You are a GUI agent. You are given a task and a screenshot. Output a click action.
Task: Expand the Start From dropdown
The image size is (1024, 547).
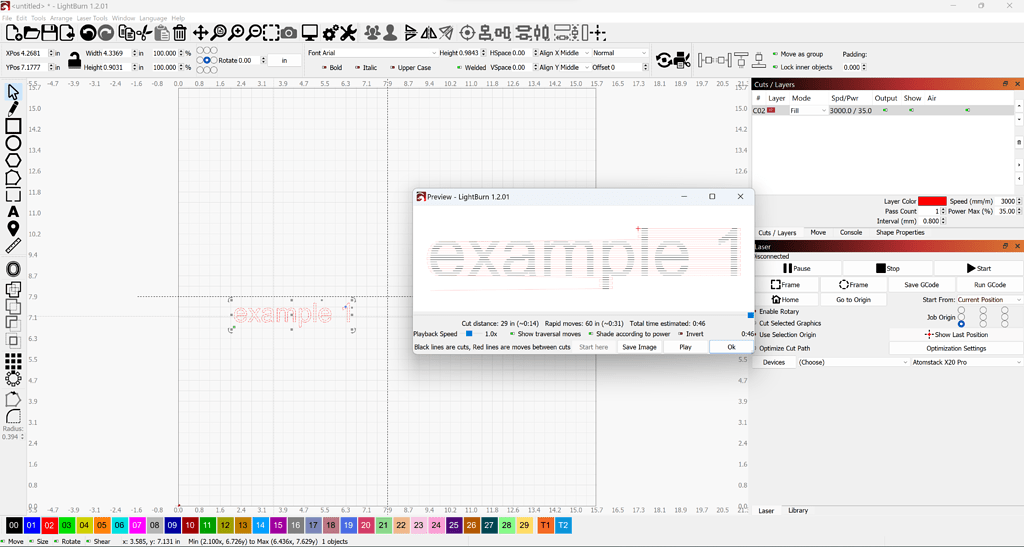pyautogui.click(x=988, y=300)
